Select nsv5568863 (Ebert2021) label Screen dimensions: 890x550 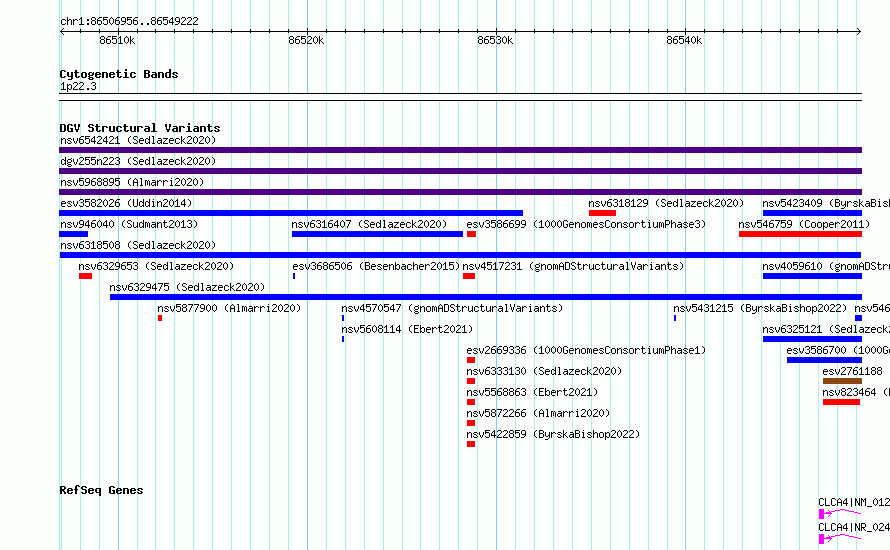pos(532,392)
